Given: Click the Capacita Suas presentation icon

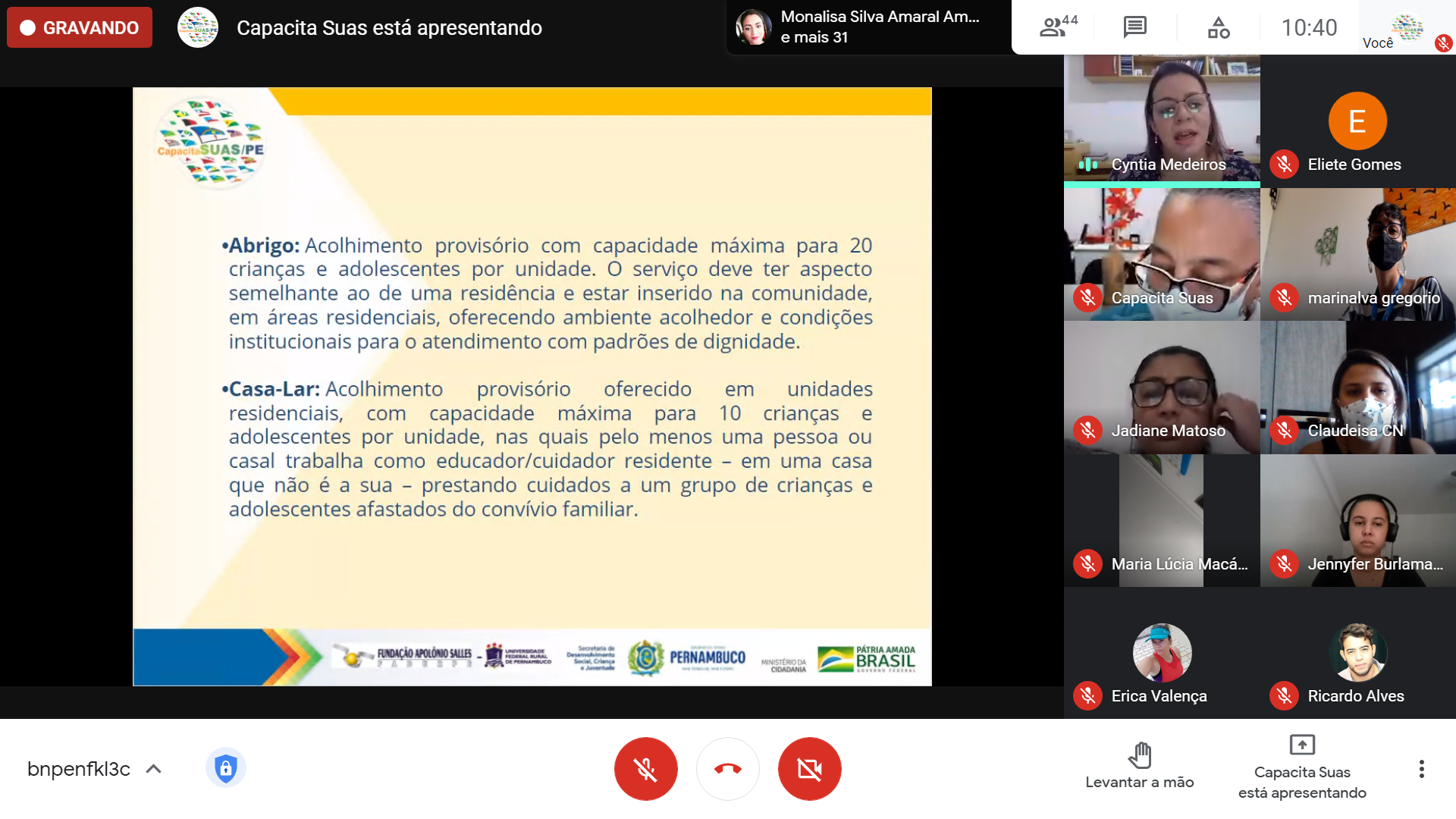Looking at the screenshot, I should coord(1302,745).
